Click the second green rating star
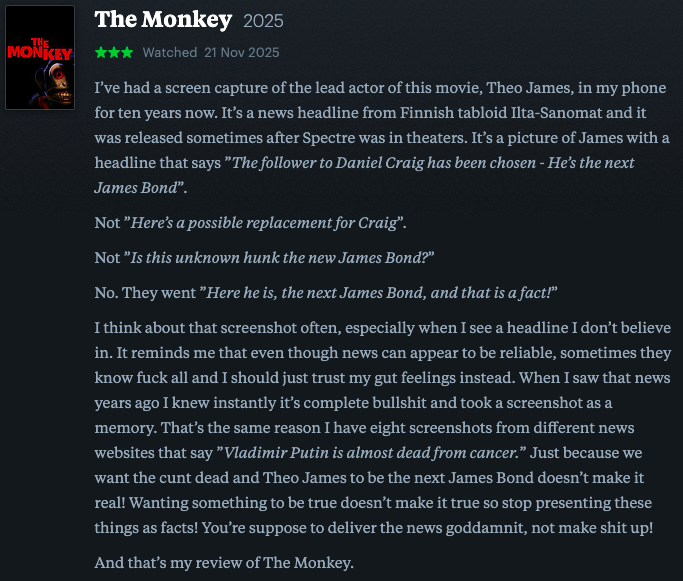 pyautogui.click(x=113, y=52)
